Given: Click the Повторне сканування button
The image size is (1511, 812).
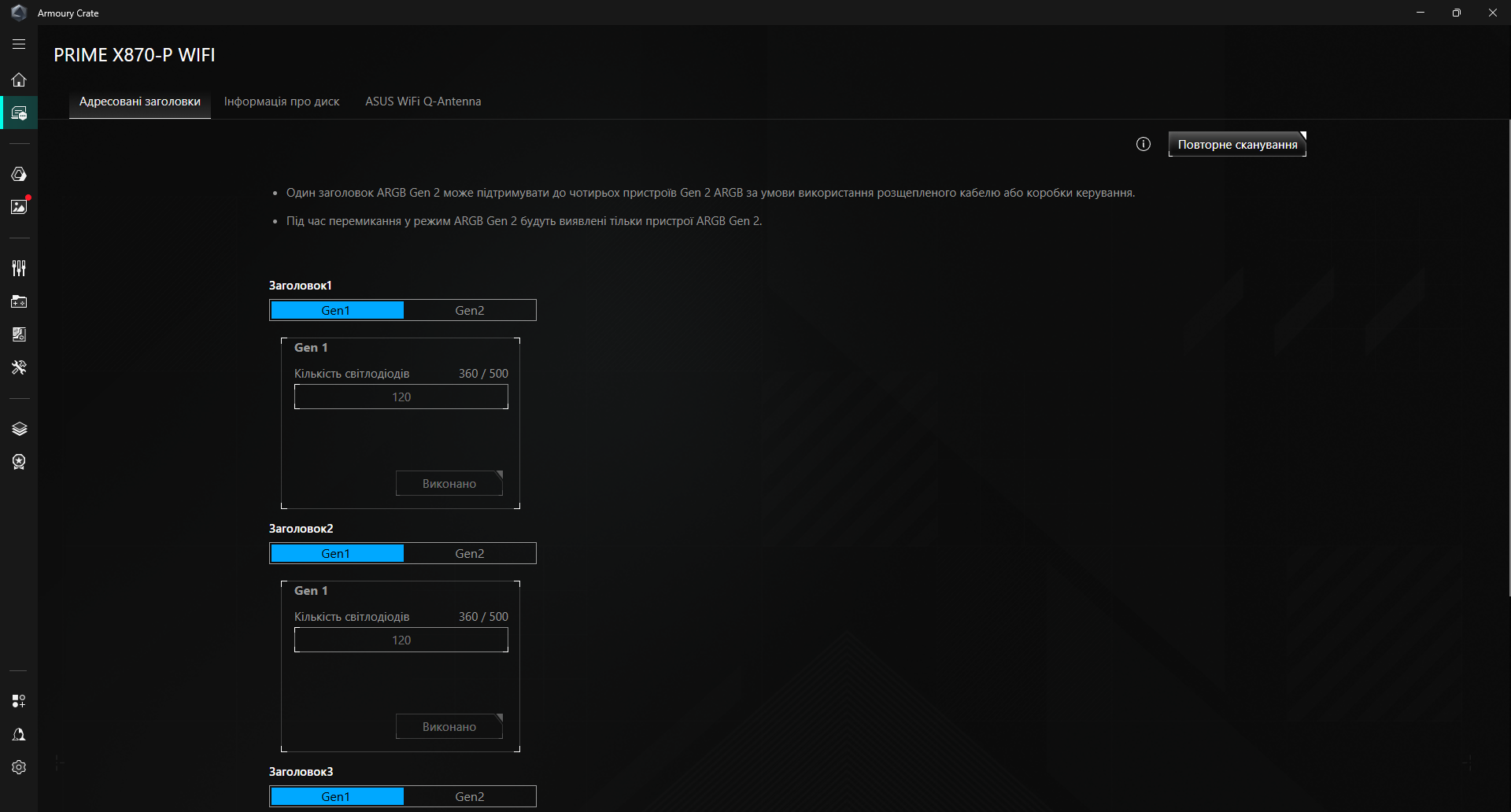Looking at the screenshot, I should (1237, 144).
